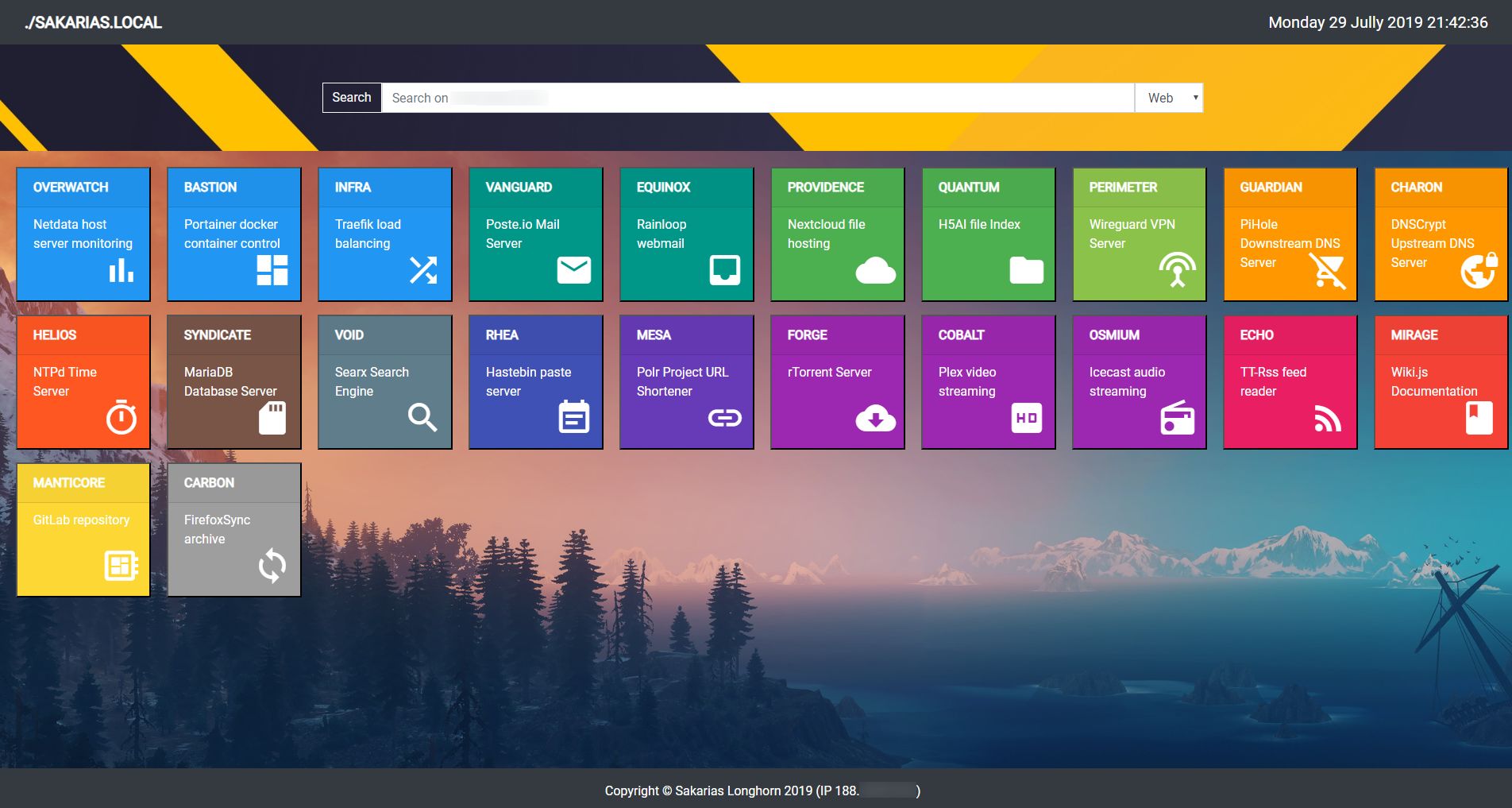Click the RSS feed icon on the ECHO tile
Image resolution: width=1512 pixels, height=808 pixels.
click(1327, 418)
